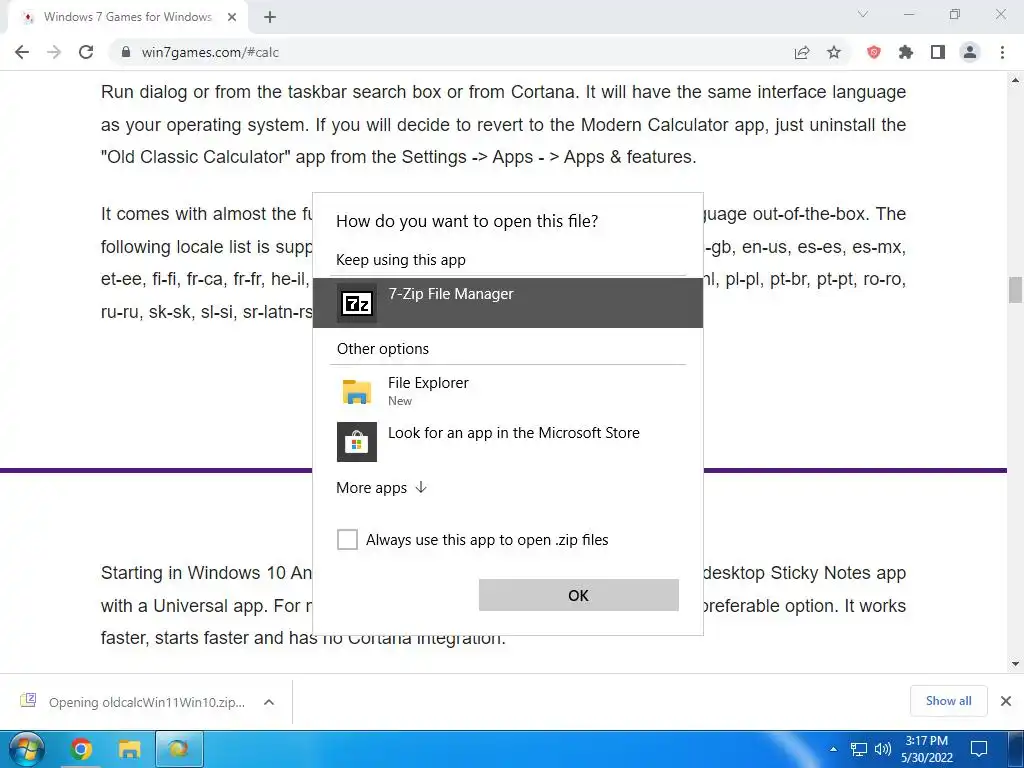Expand More apps list
This screenshot has width=1024, height=768.
click(x=381, y=488)
